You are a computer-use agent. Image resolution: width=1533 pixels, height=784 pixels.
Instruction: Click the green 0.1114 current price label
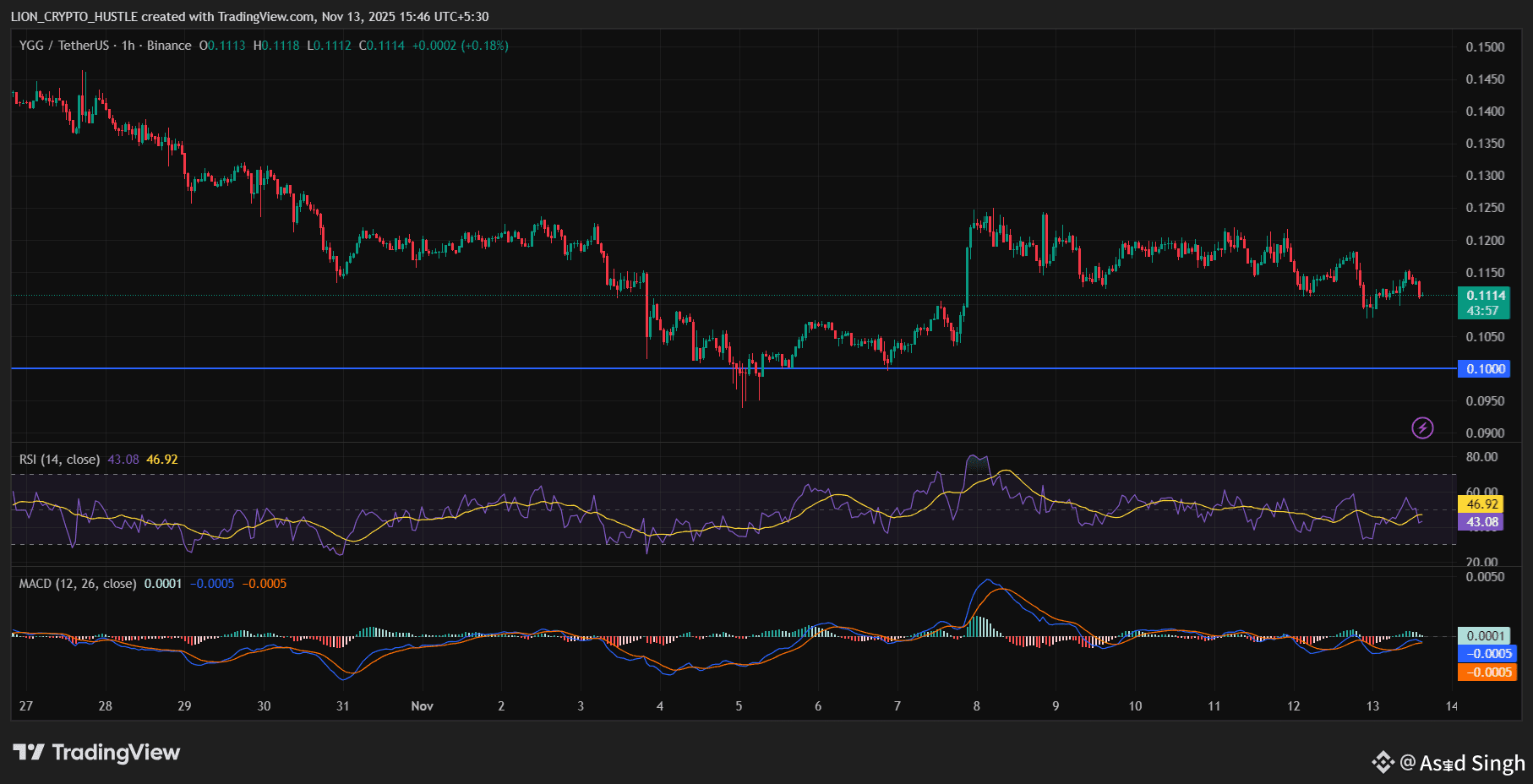[1484, 296]
